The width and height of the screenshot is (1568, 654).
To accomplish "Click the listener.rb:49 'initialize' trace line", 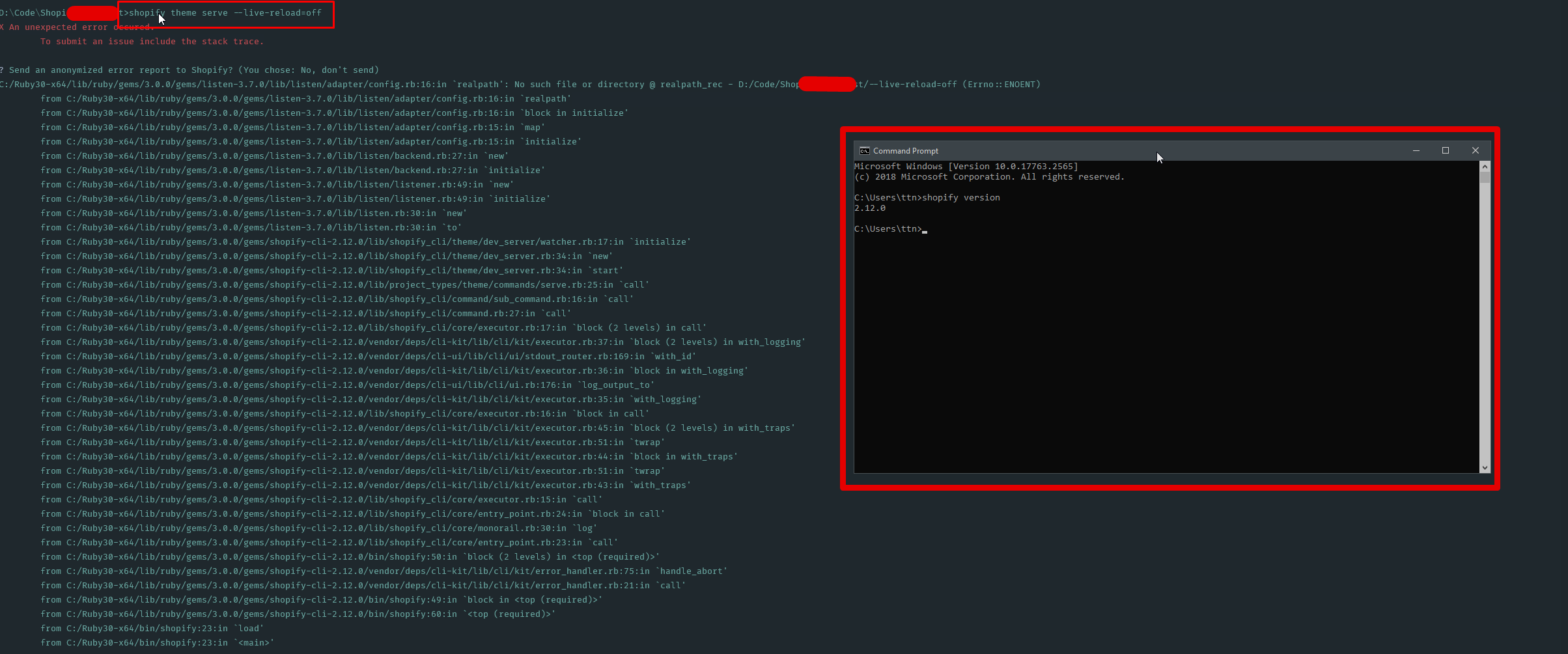I will (296, 199).
